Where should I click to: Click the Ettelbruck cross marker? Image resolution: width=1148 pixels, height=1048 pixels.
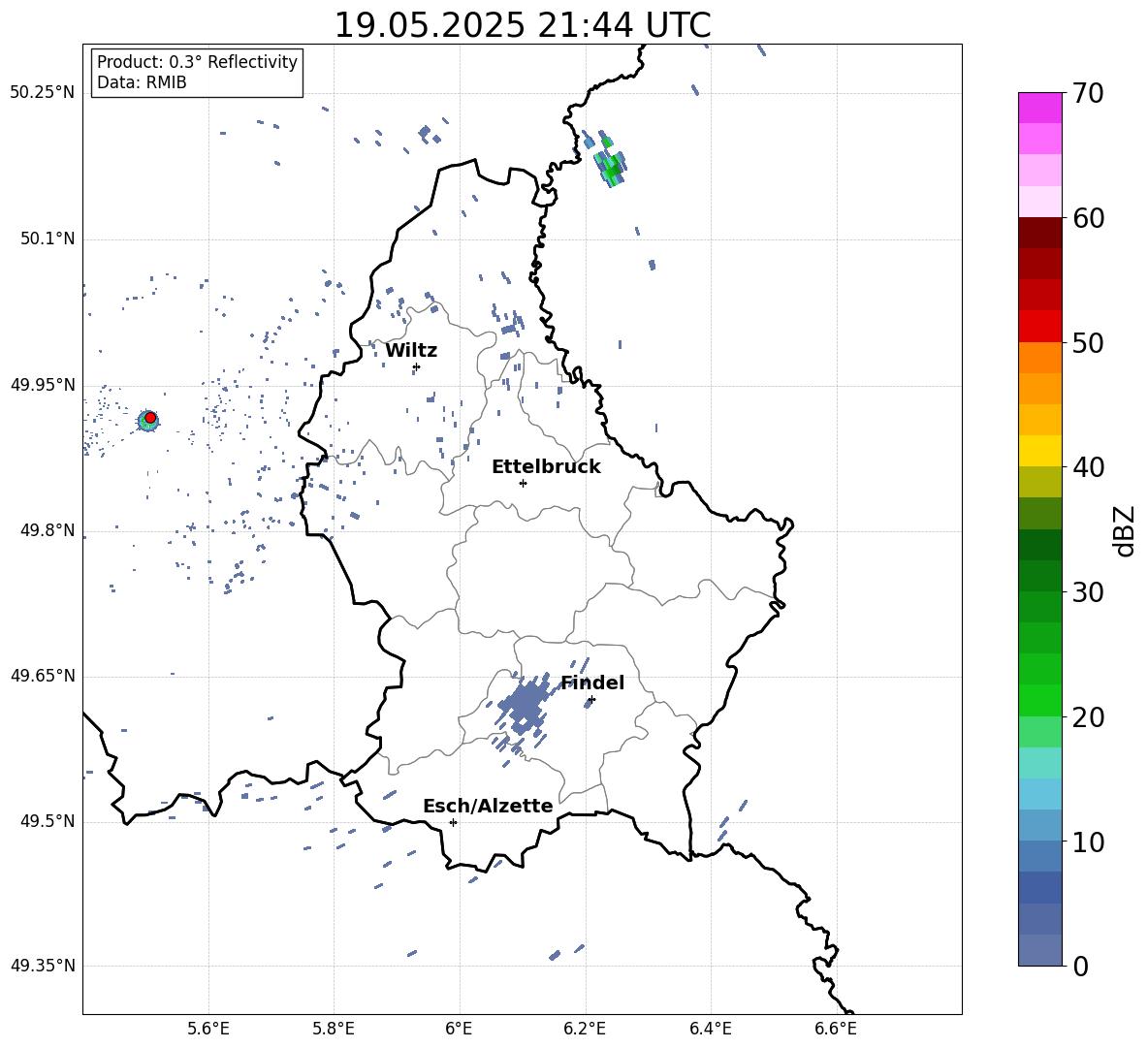point(523,483)
